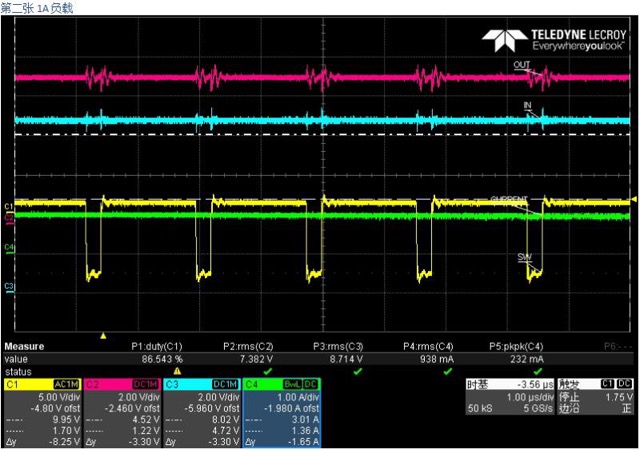This screenshot has width=640, height=450.
Task: Click the Δy -1.65 A cursor readout of C4
Action: [x=282, y=442]
